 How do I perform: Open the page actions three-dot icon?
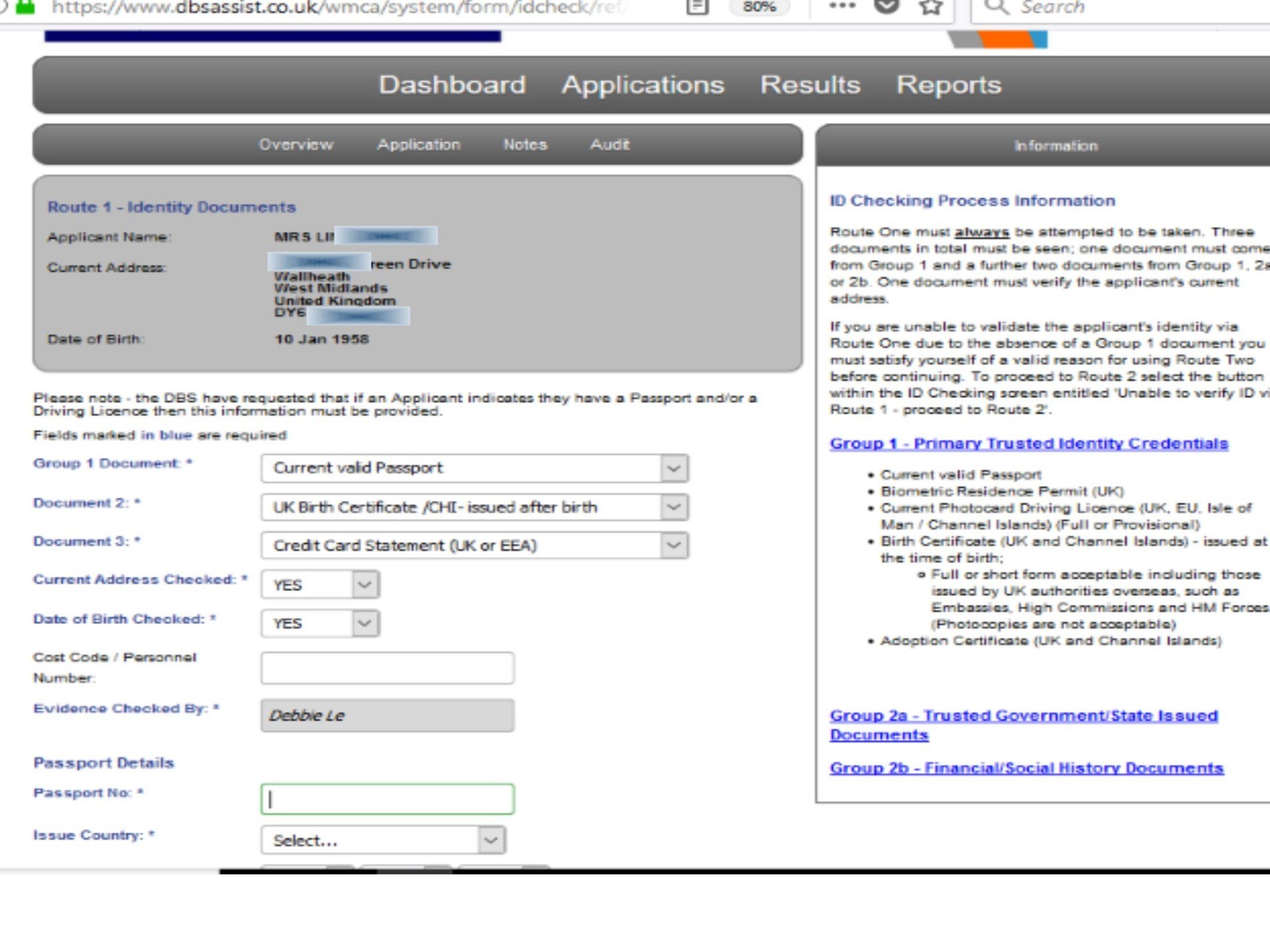tap(841, 6)
